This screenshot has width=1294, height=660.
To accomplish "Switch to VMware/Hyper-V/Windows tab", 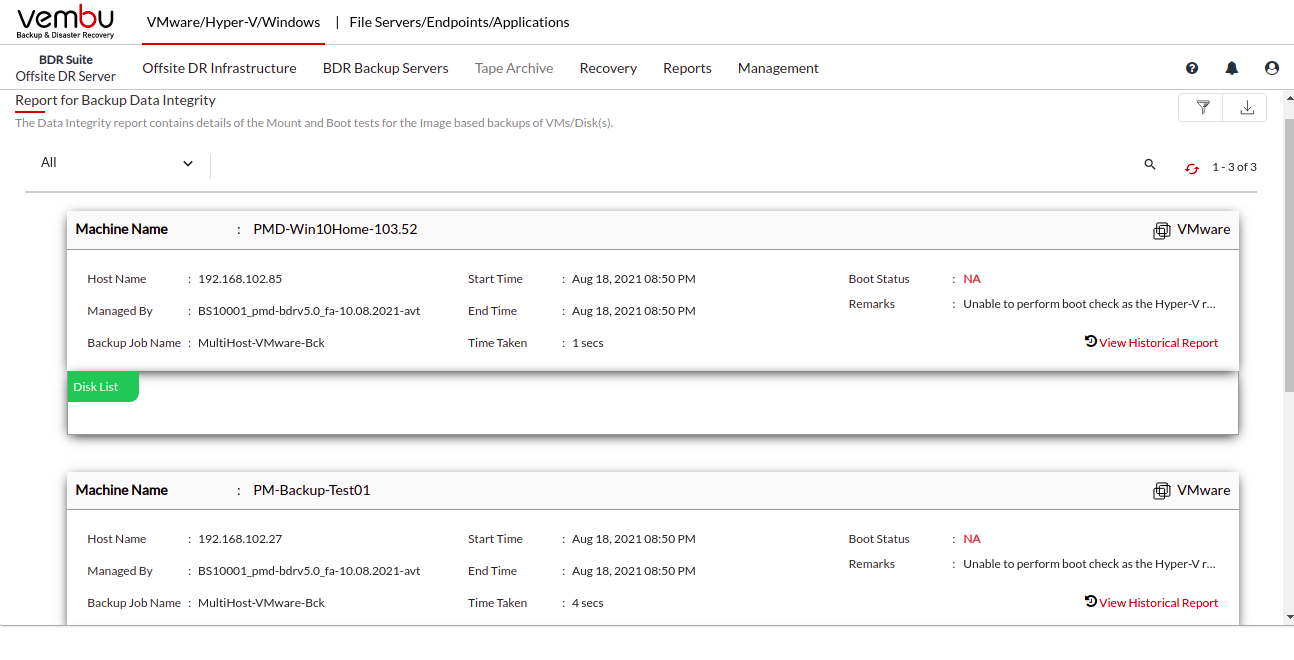I will tap(233, 22).
